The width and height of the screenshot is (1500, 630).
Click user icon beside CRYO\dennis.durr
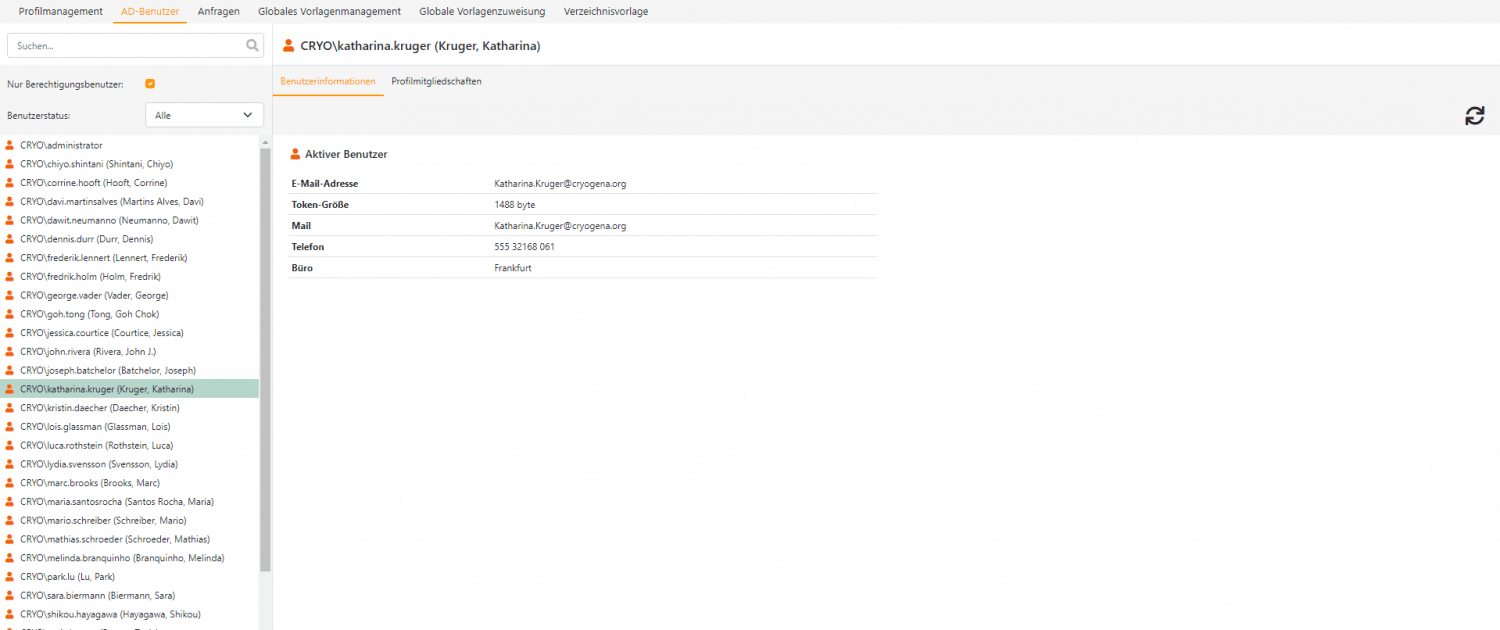click(x=10, y=239)
